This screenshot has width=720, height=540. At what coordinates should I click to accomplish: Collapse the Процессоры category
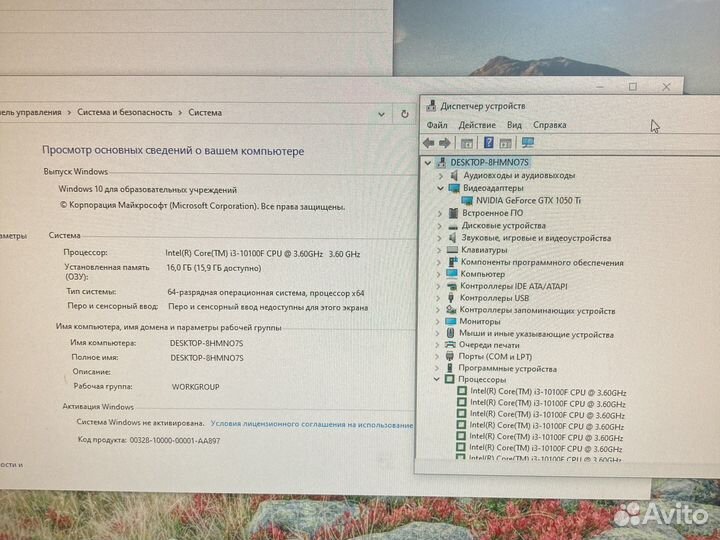pos(438,380)
